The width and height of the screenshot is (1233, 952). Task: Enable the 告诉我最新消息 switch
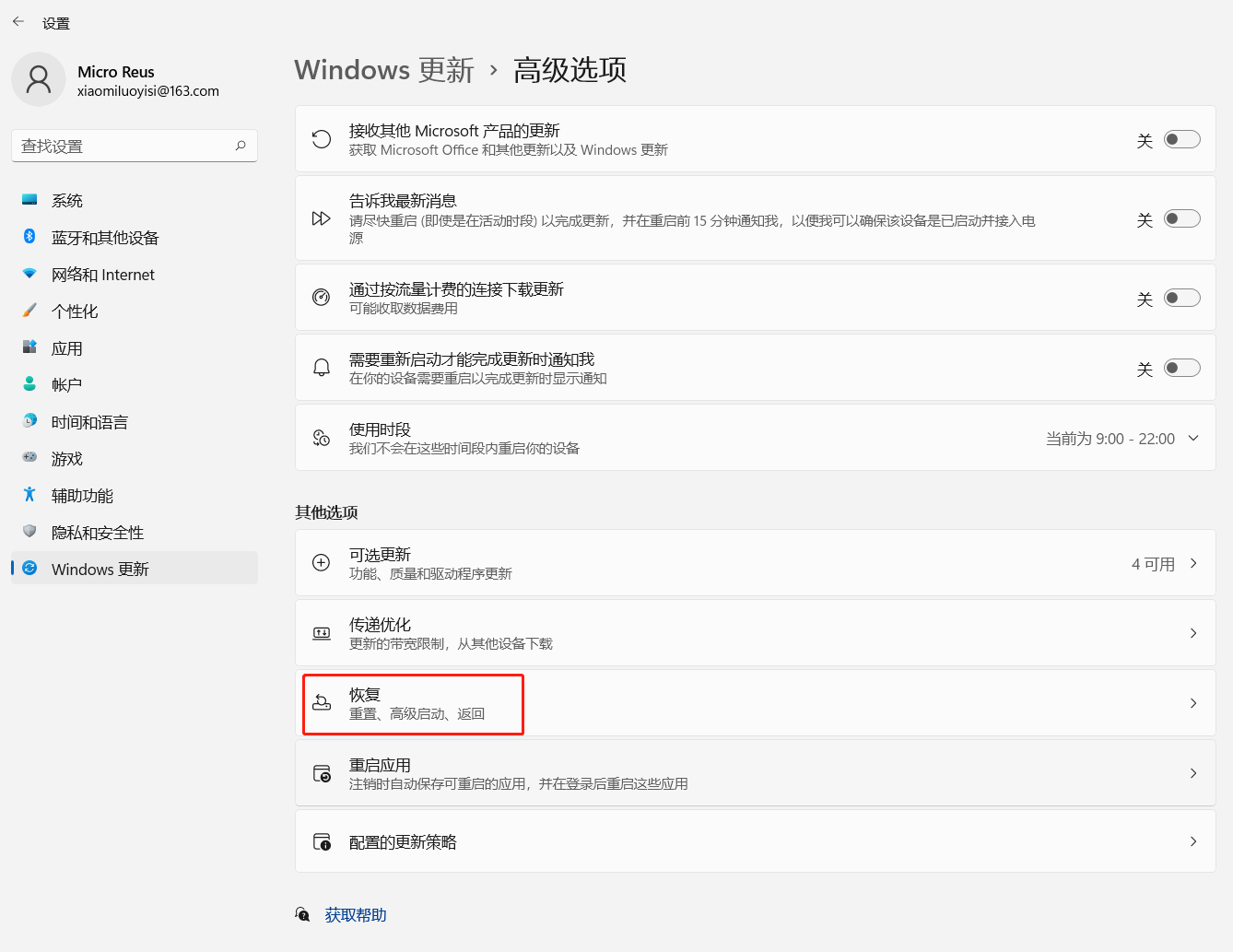tap(1181, 218)
